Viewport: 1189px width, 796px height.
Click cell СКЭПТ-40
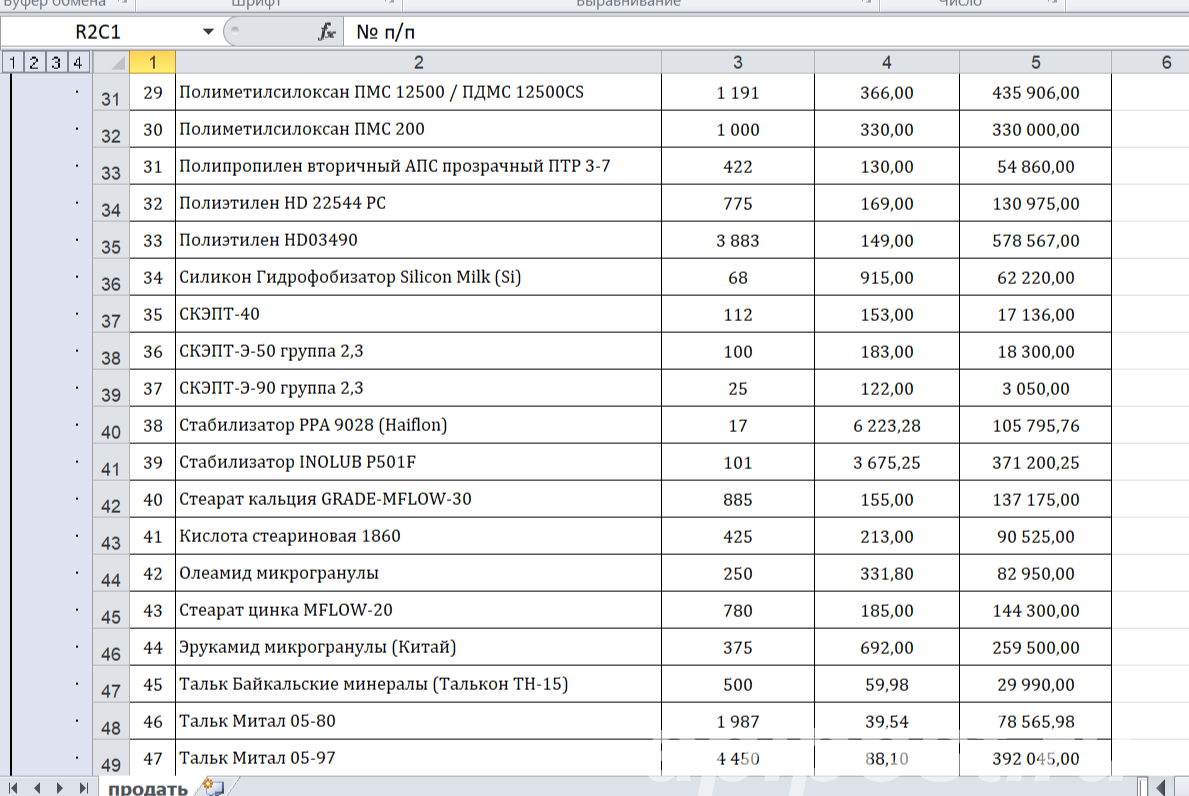pyautogui.click(x=419, y=314)
